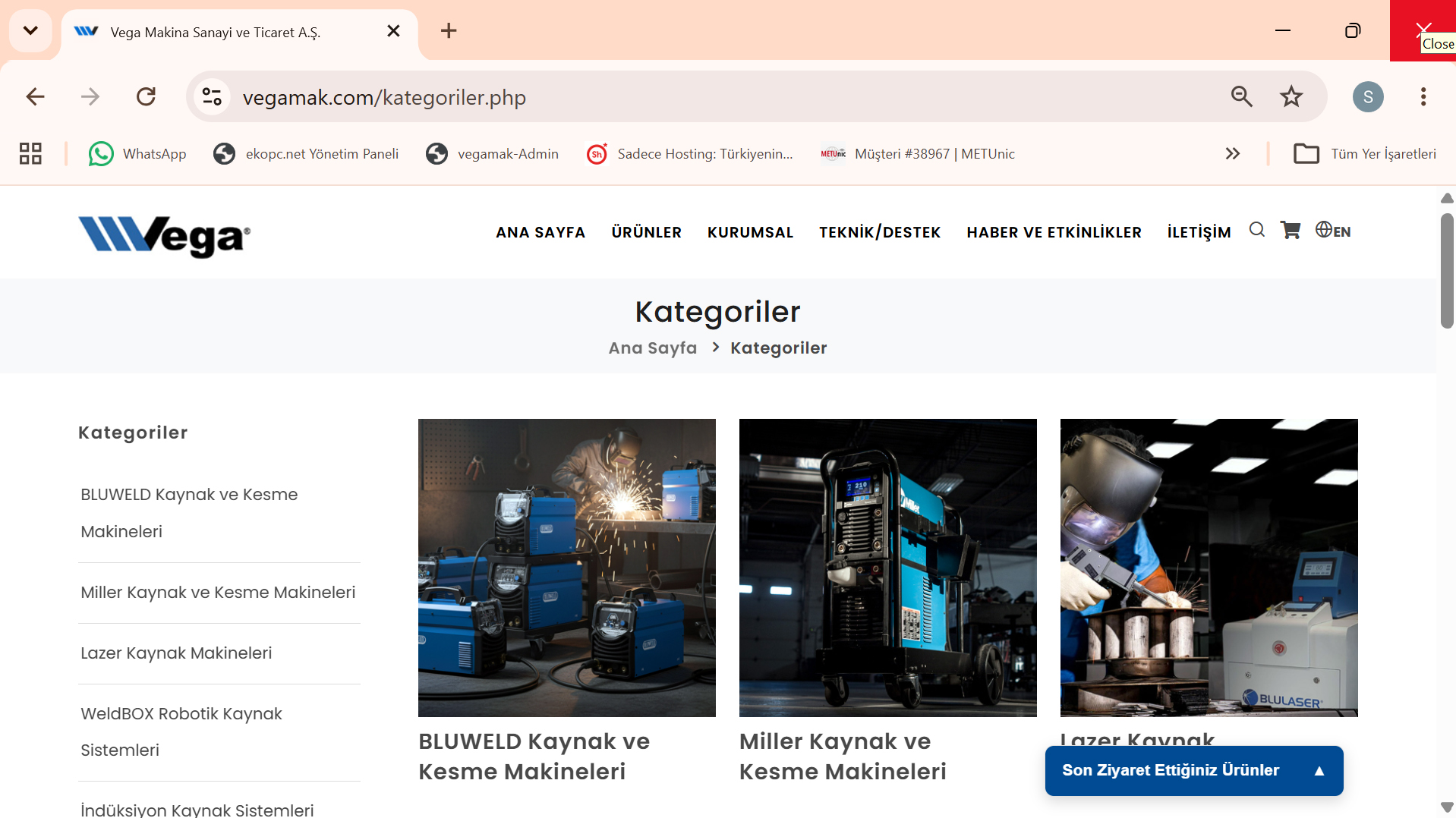Click the zoom magnifier icon in address bar
Screen dimensions: 1456x818
point(1242,97)
